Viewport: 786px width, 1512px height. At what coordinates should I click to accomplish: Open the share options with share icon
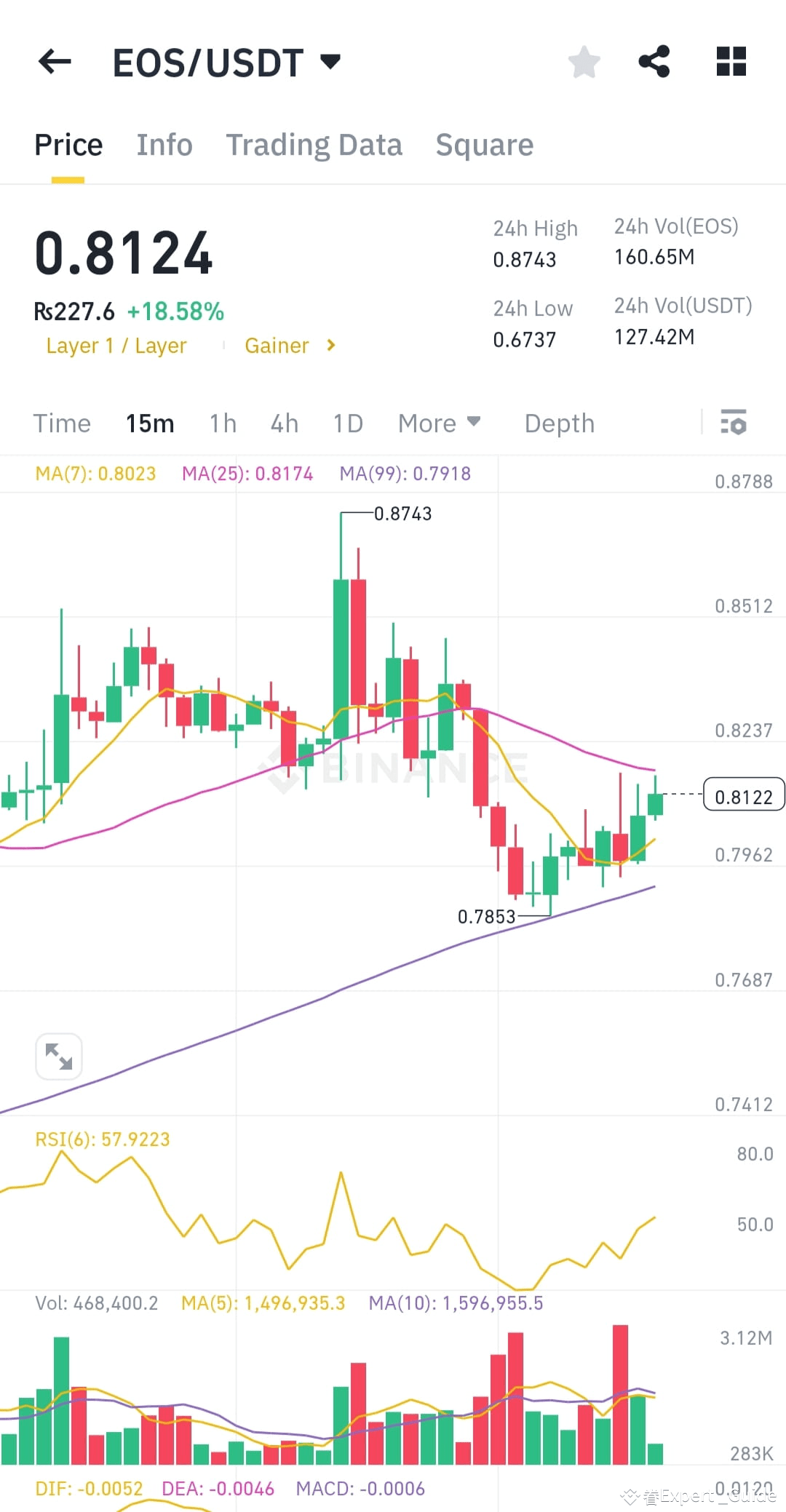(x=654, y=62)
